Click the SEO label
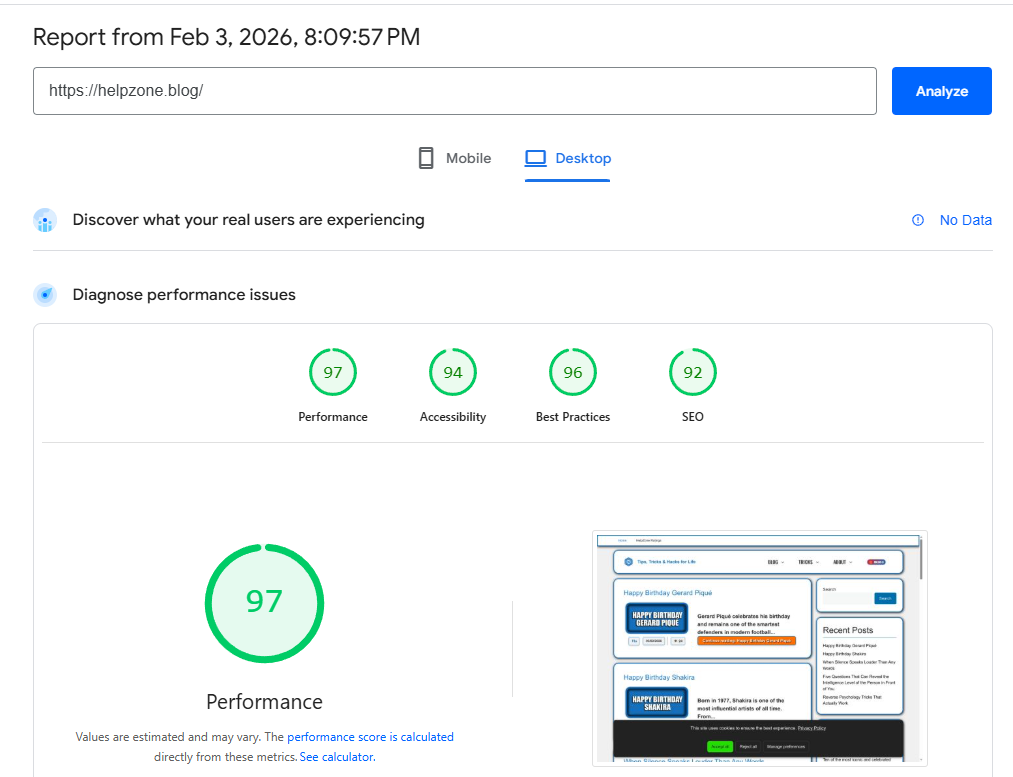 tap(693, 417)
